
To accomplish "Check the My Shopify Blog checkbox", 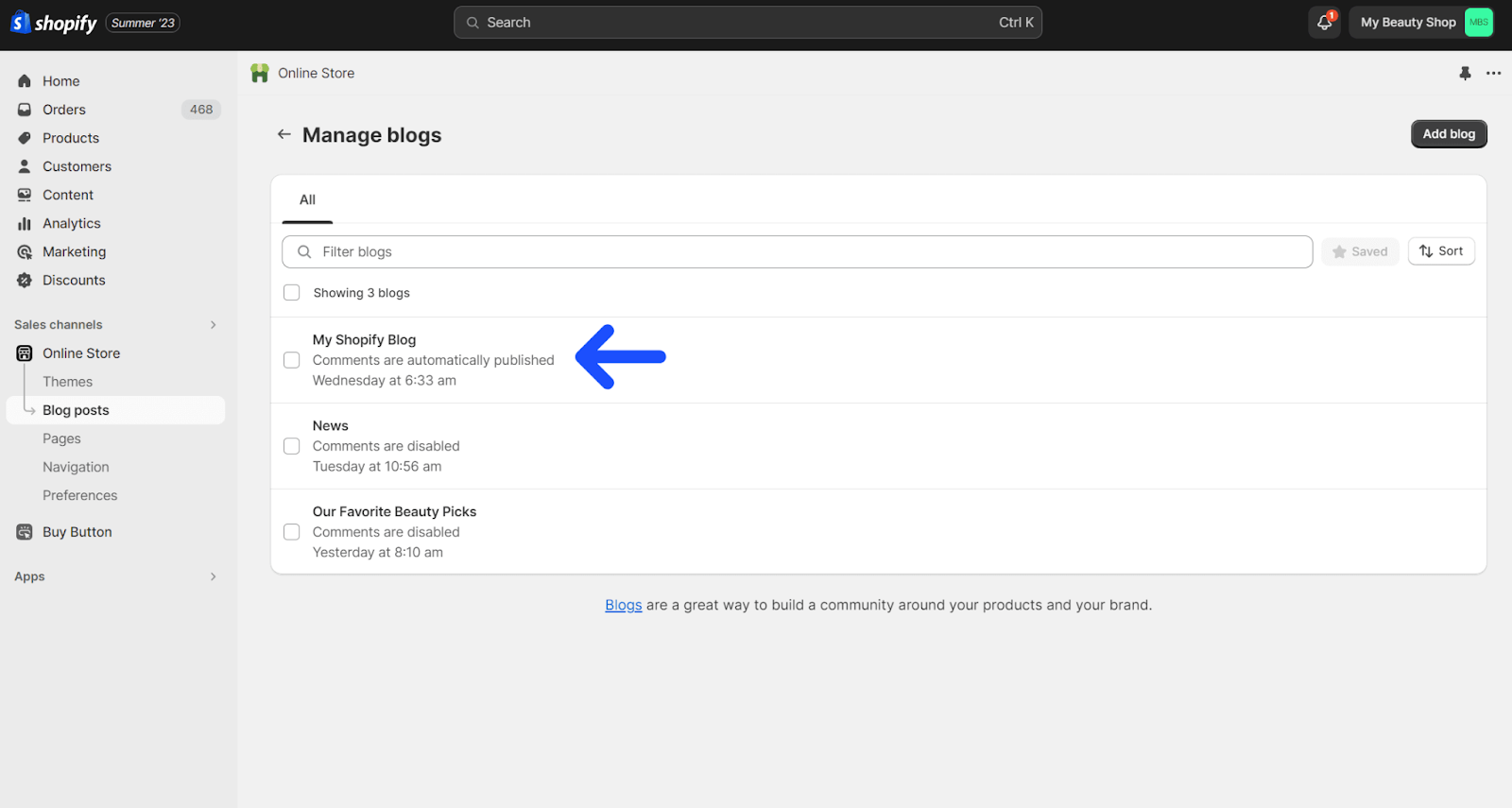I will click(292, 360).
